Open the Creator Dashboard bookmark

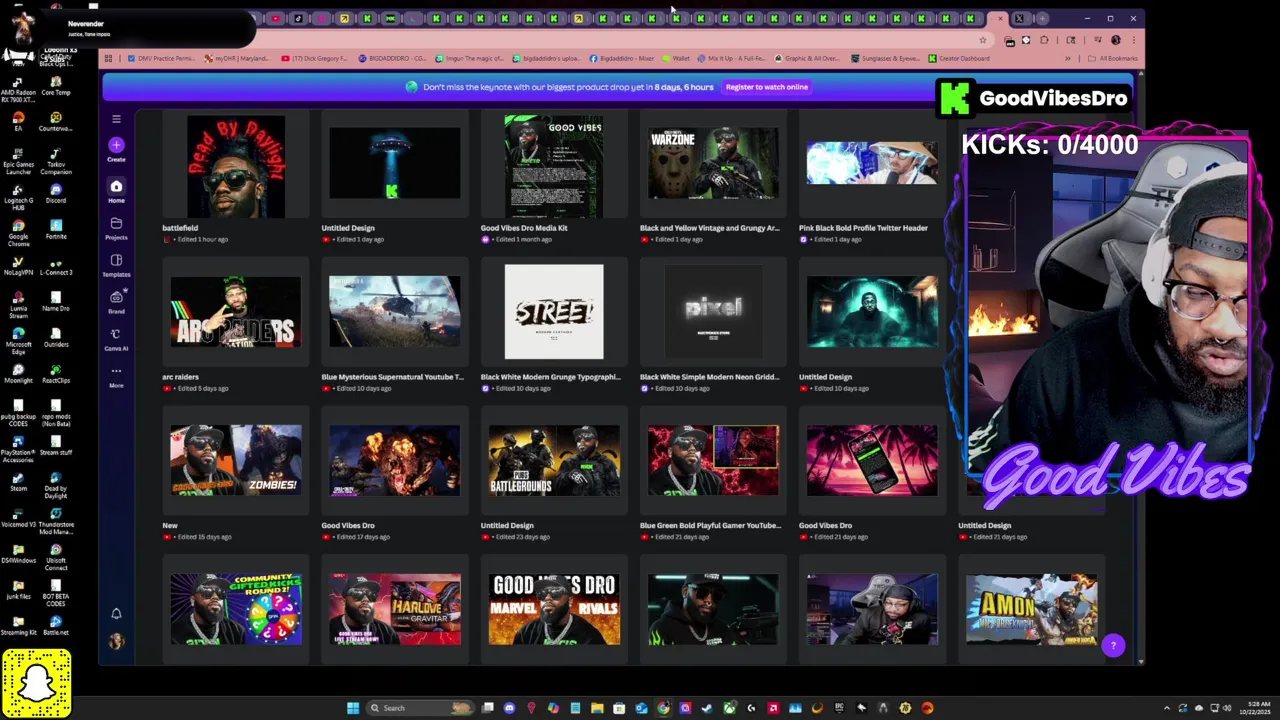coord(959,58)
